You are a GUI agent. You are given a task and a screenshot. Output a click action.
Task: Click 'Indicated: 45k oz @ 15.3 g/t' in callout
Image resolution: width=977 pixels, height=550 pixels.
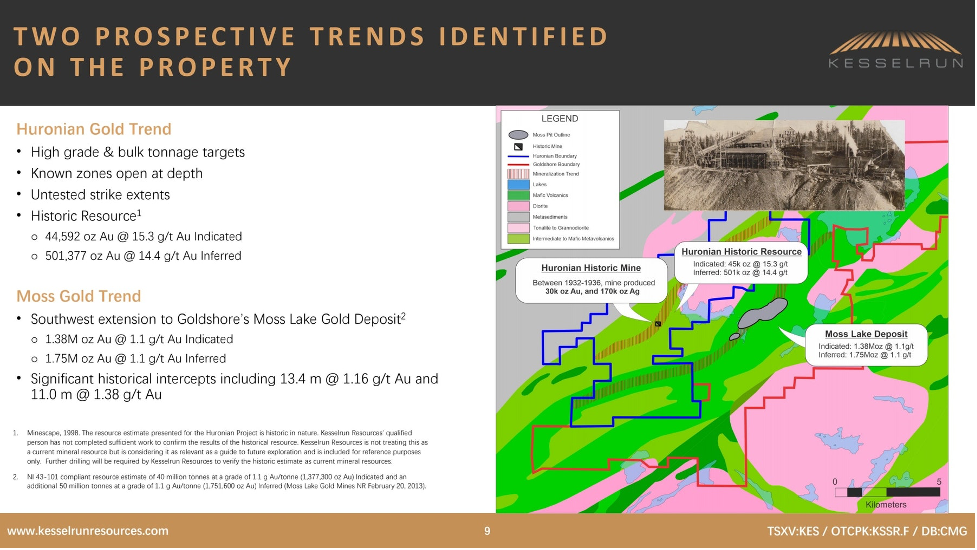(741, 264)
